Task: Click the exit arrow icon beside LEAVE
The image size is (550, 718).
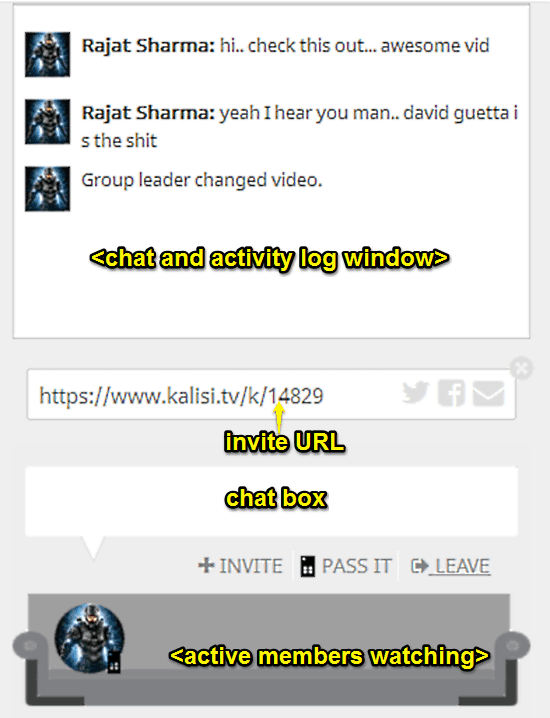Action: (419, 566)
